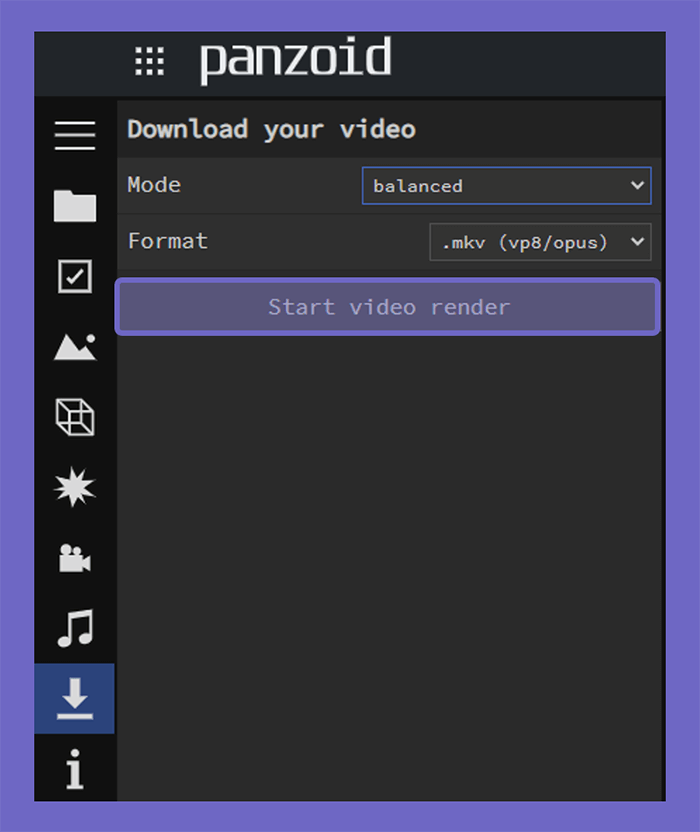
Task: Click the "Download your video" heading
Action: click(271, 129)
